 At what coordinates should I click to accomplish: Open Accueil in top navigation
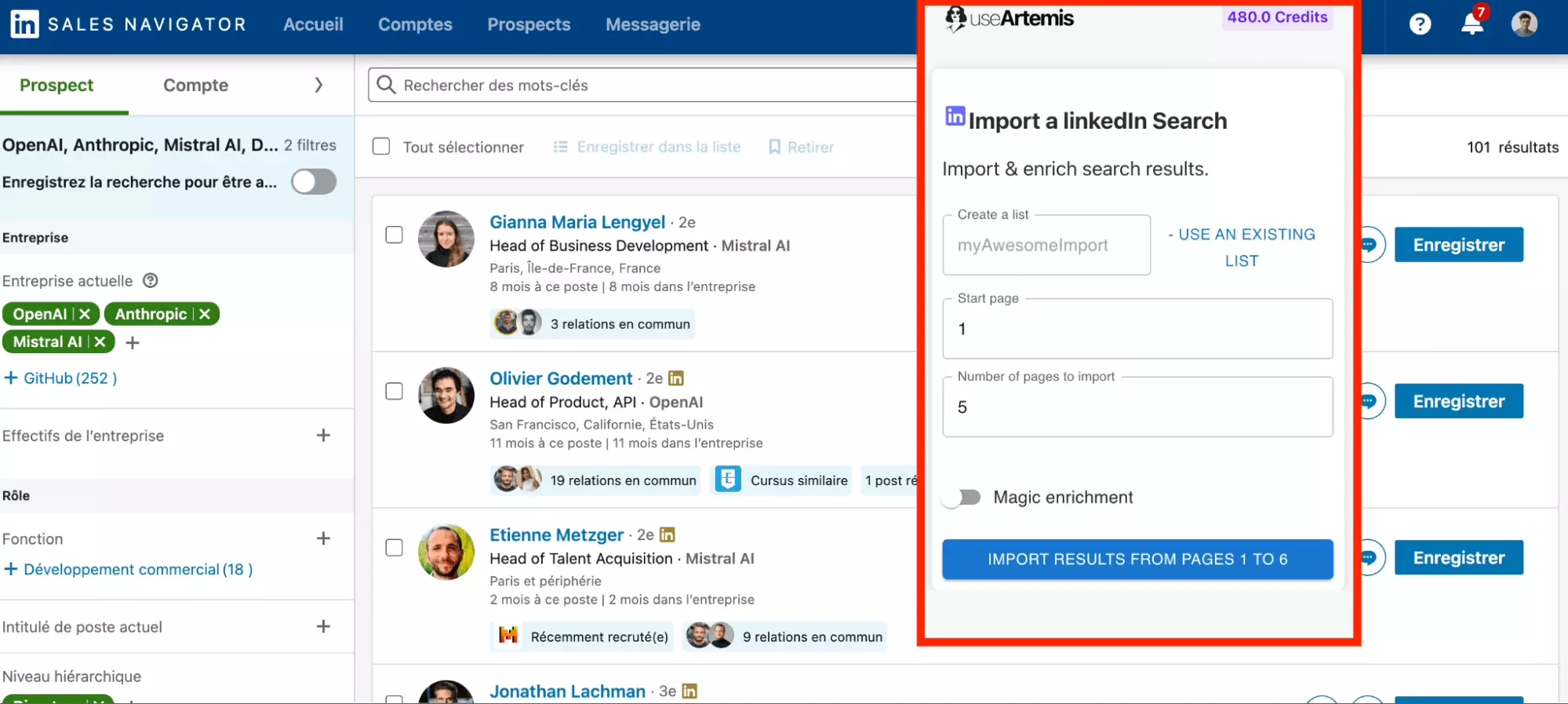pyautogui.click(x=313, y=24)
